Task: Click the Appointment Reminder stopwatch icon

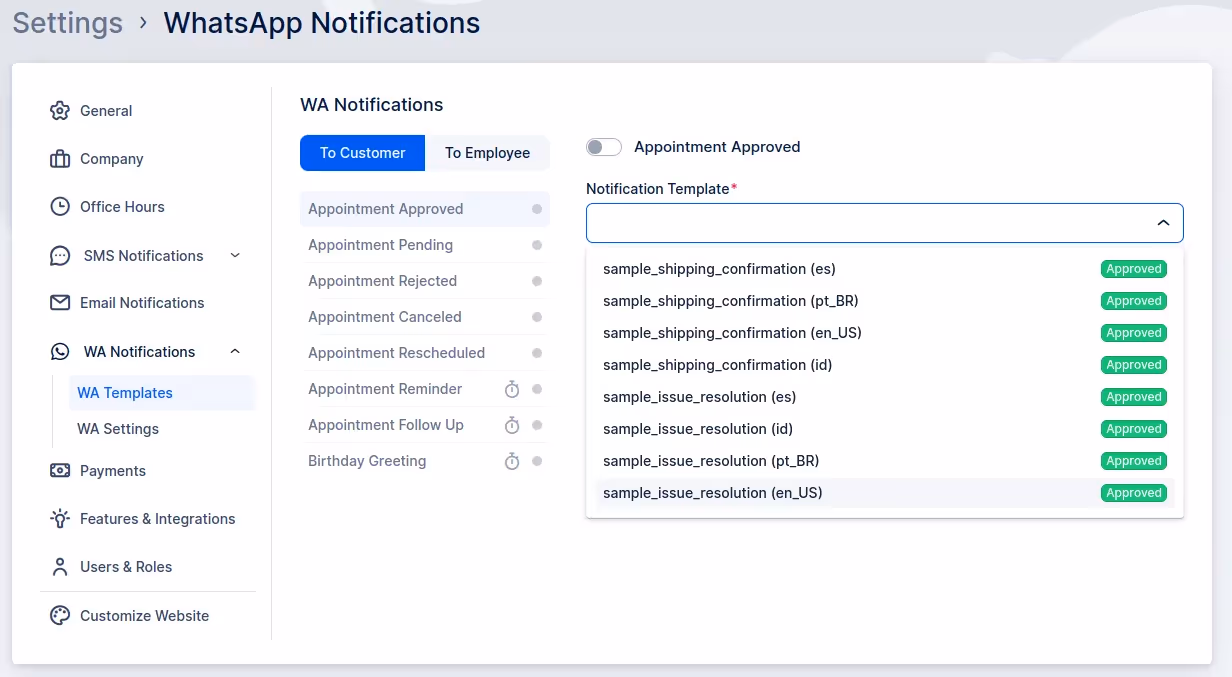Action: click(x=512, y=389)
